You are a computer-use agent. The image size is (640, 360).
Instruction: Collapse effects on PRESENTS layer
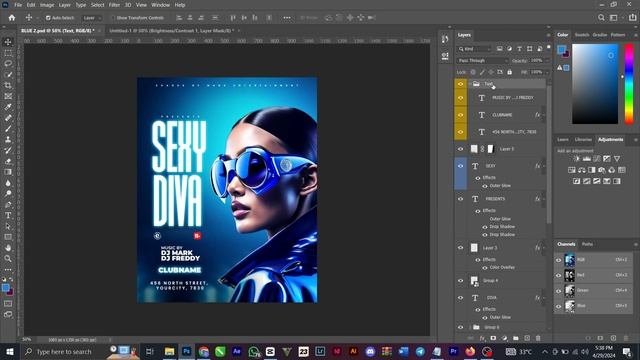click(x=543, y=199)
